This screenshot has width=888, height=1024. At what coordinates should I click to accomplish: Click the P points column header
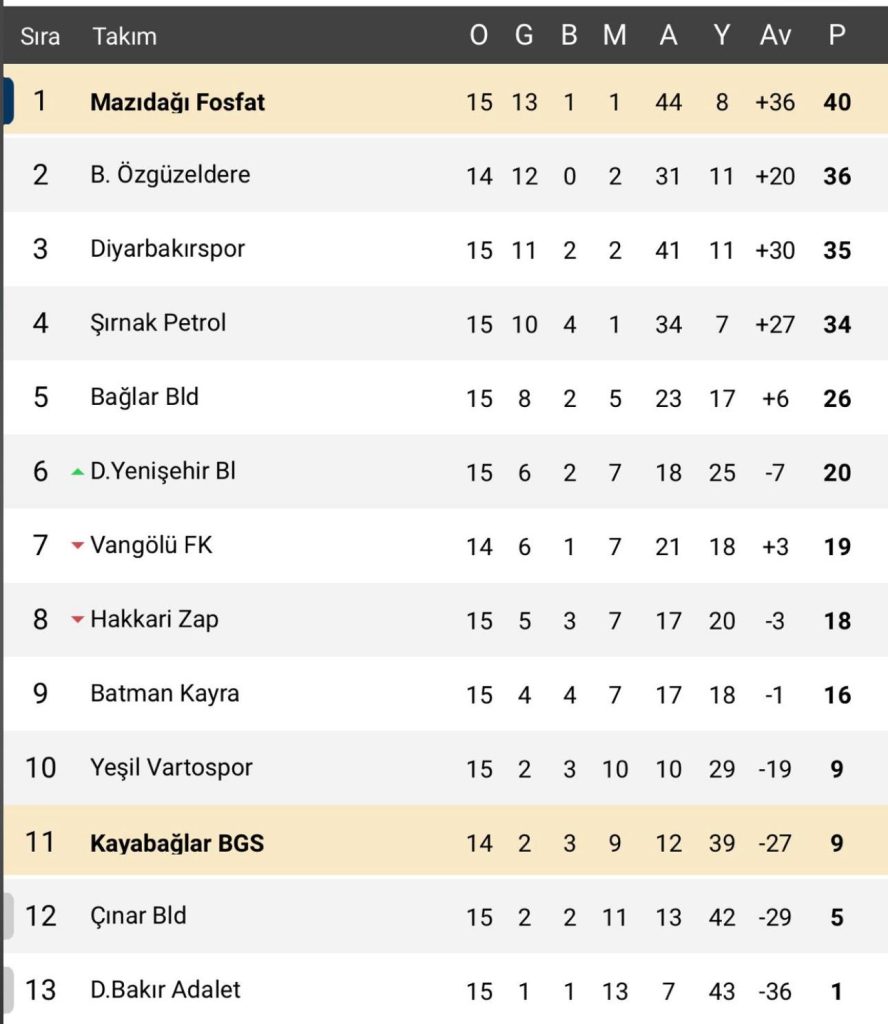point(837,35)
